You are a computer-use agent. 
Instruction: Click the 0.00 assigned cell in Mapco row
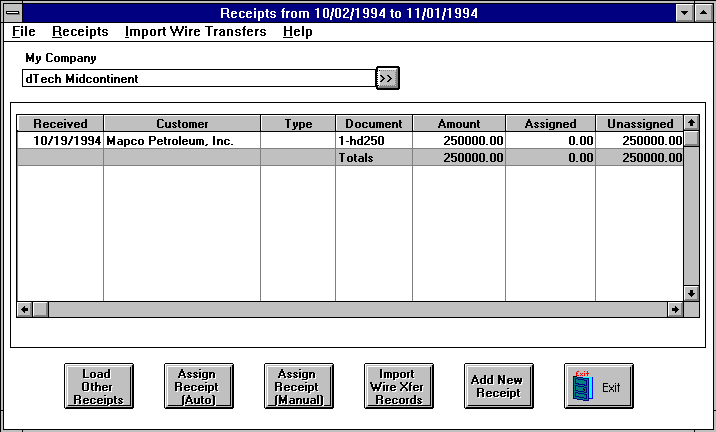(550, 141)
